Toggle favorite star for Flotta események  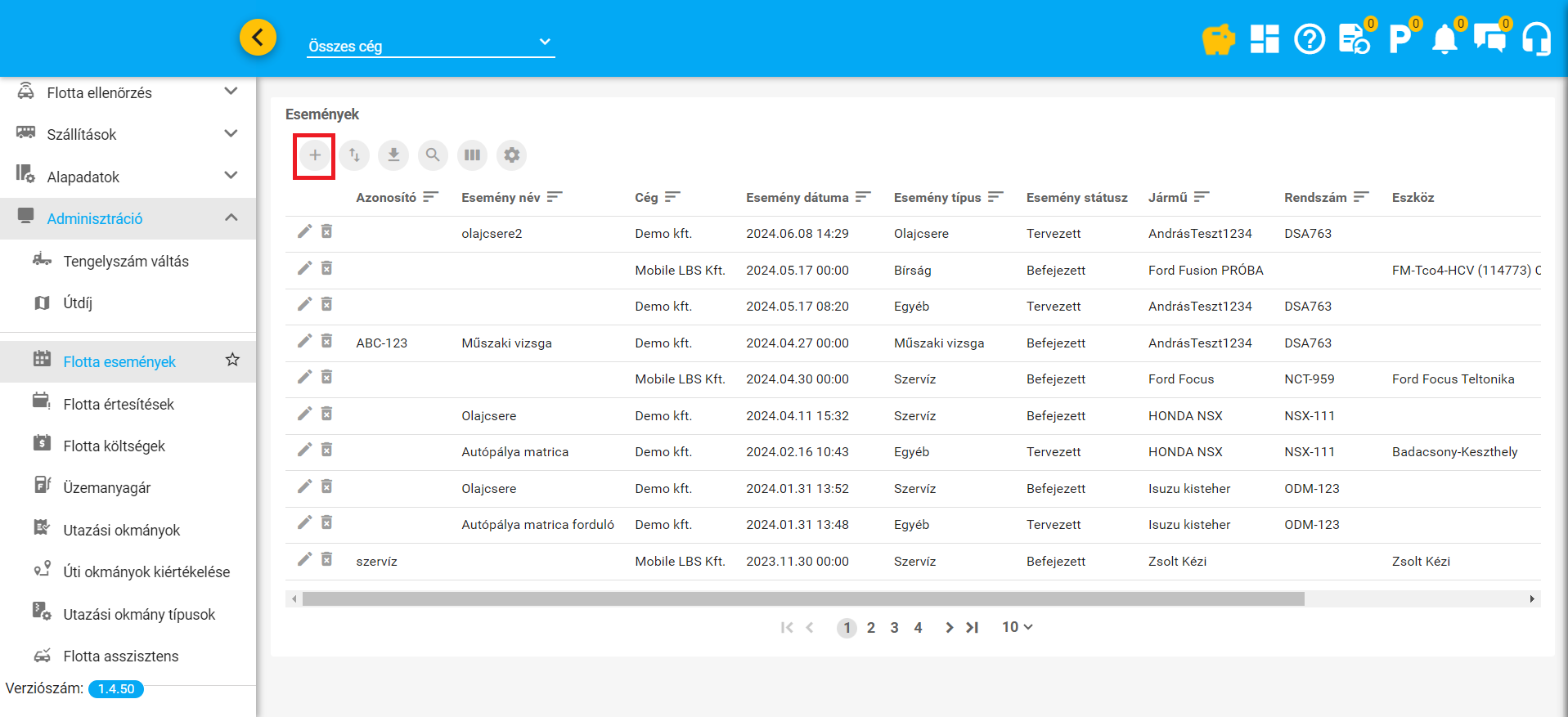coord(233,360)
